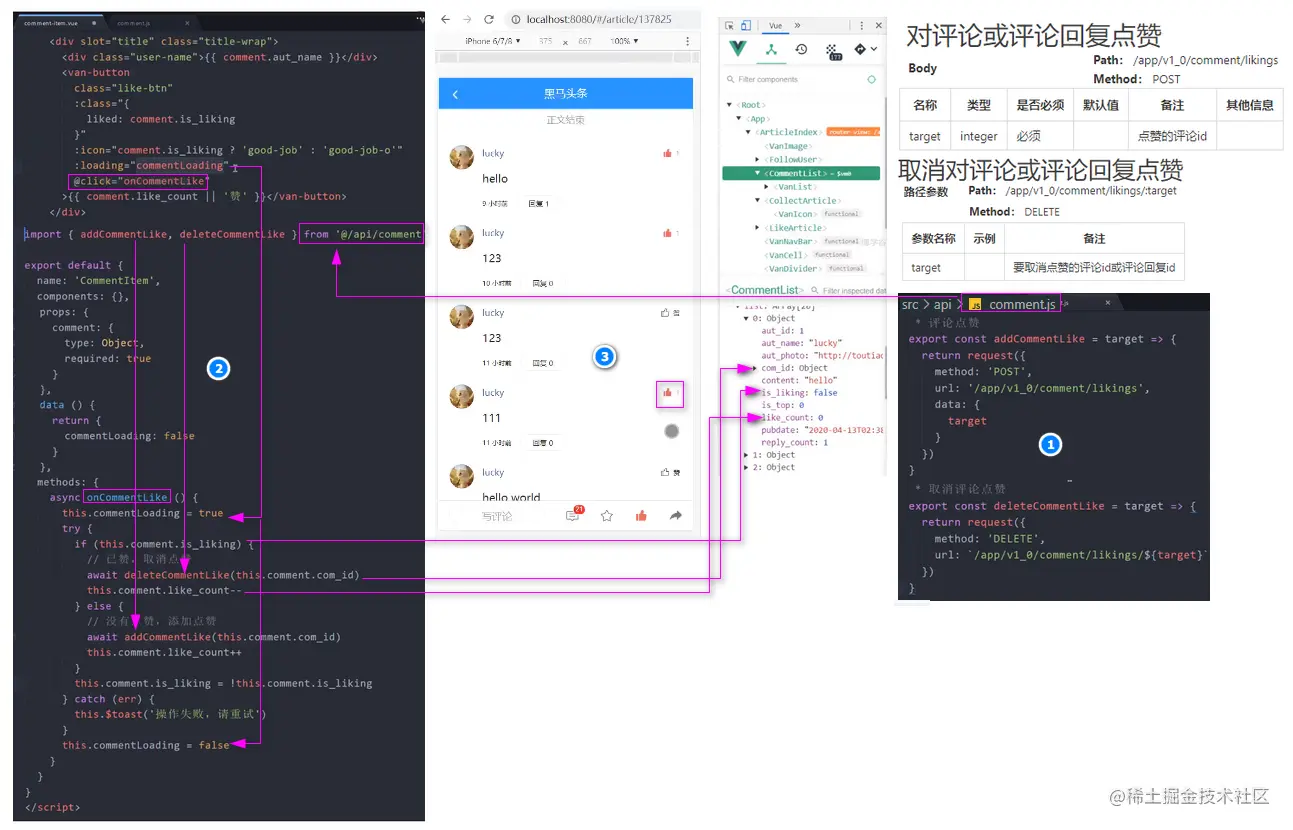Open device toolbar three-dot menu
The image size is (1293, 830).
click(x=687, y=41)
